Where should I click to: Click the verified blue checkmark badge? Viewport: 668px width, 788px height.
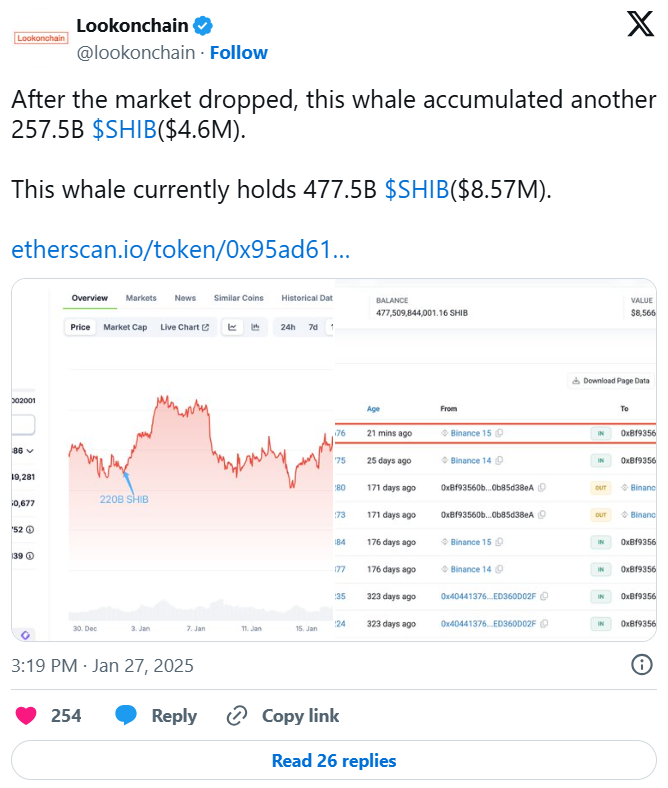[x=201, y=25]
